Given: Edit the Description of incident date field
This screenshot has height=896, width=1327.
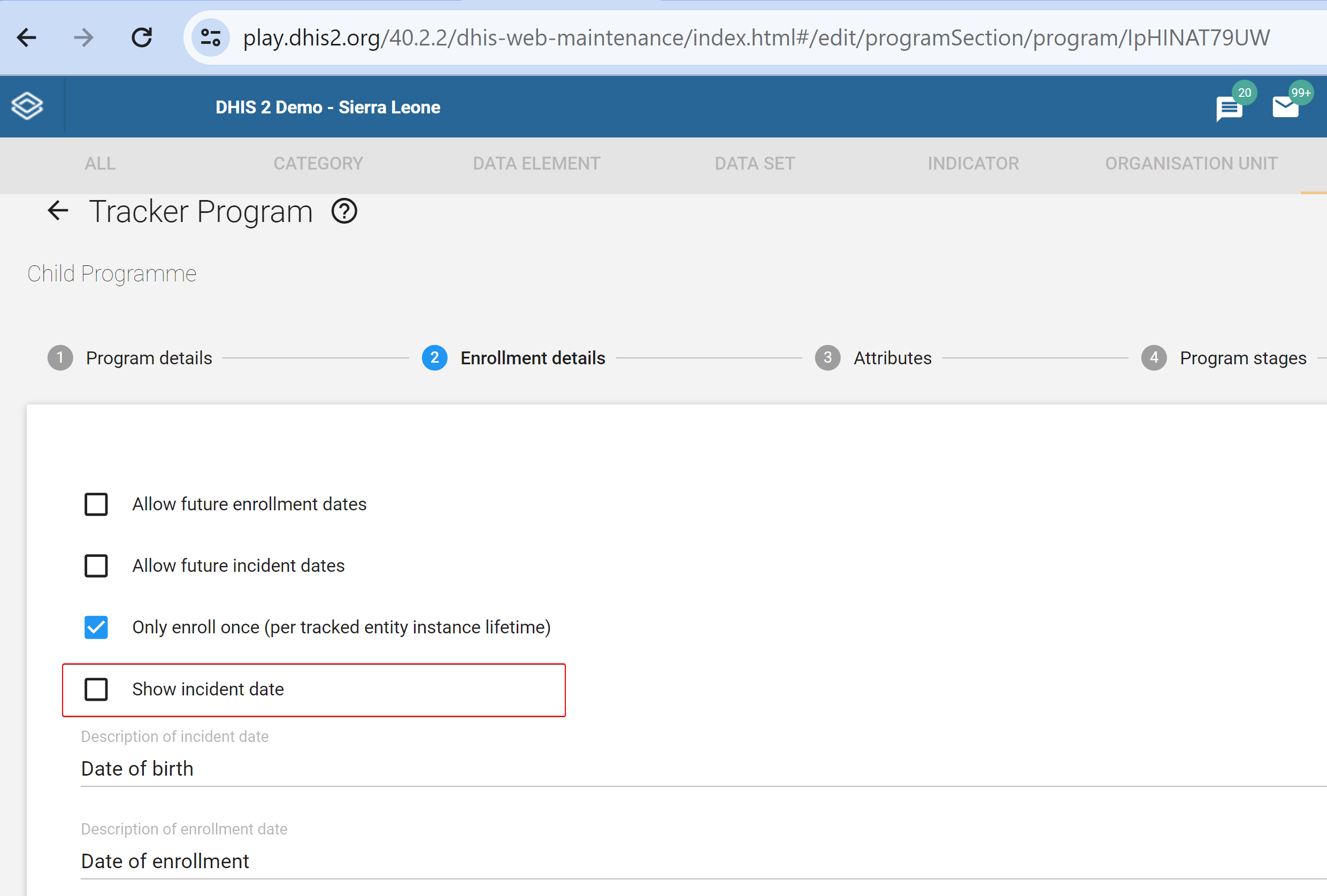Looking at the screenshot, I should [x=703, y=769].
